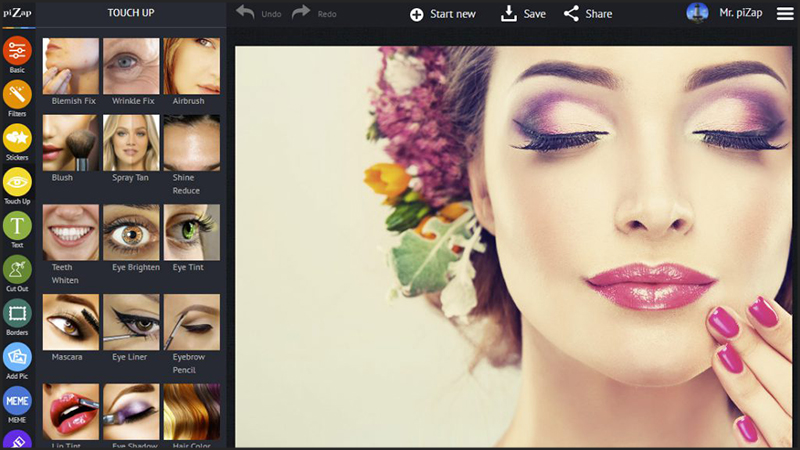Viewport: 800px width, 450px height.
Task: Open the Stickers panel
Action: [x=17, y=139]
